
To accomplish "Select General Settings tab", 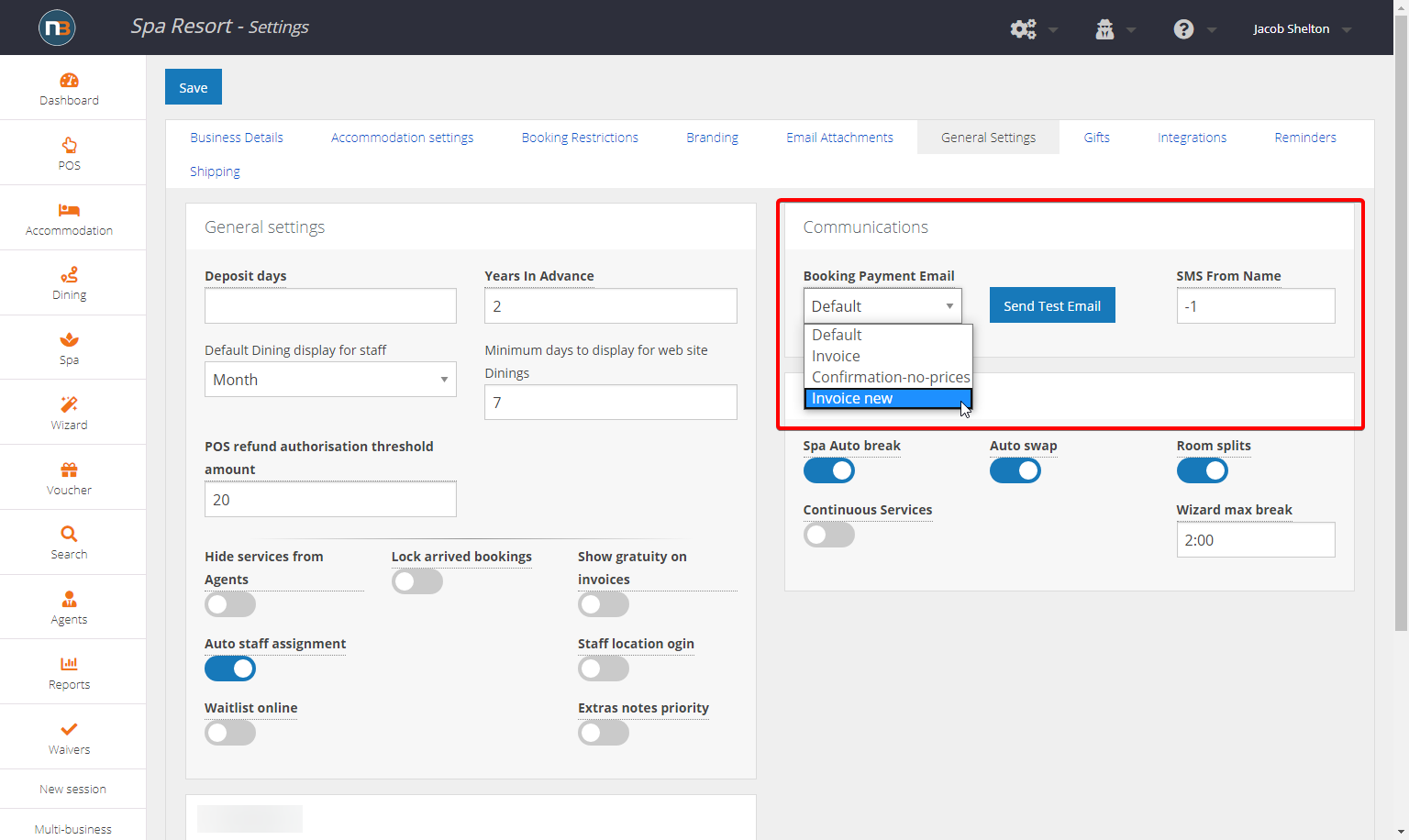I will (988, 138).
